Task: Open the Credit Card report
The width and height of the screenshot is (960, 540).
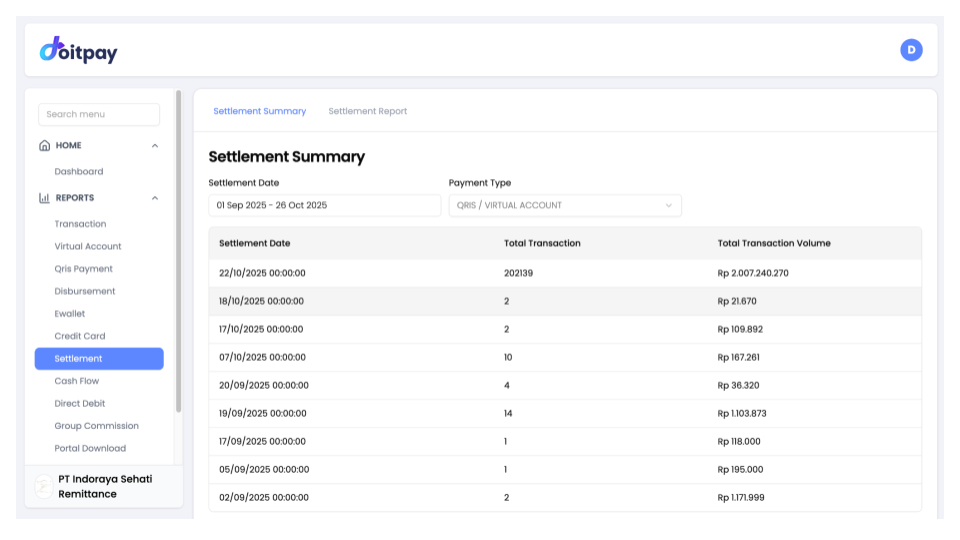Action: click(x=80, y=336)
